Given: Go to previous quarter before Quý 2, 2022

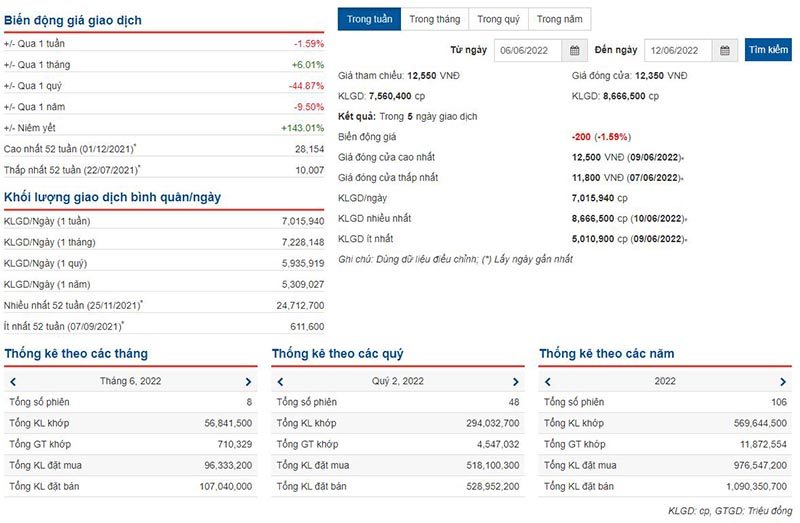Looking at the screenshot, I should tap(281, 381).
